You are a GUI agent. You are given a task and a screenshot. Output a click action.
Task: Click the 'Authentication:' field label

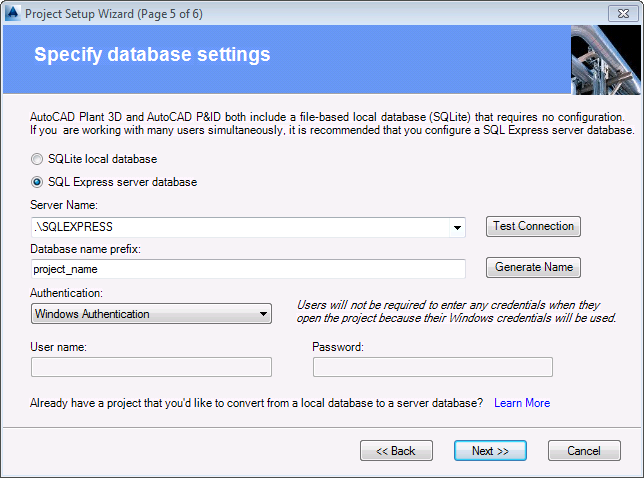tap(66, 293)
